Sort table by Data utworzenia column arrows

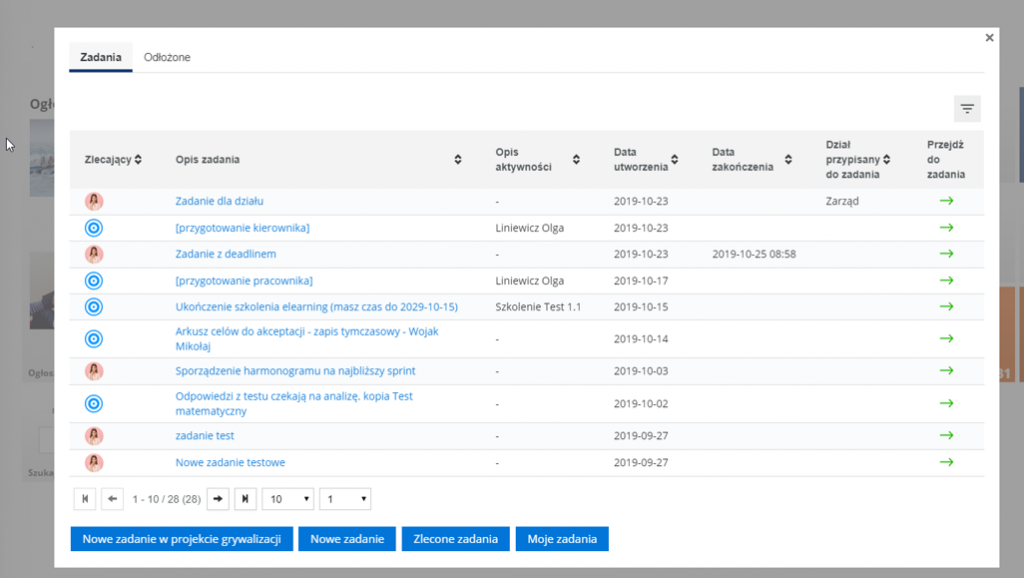click(675, 159)
